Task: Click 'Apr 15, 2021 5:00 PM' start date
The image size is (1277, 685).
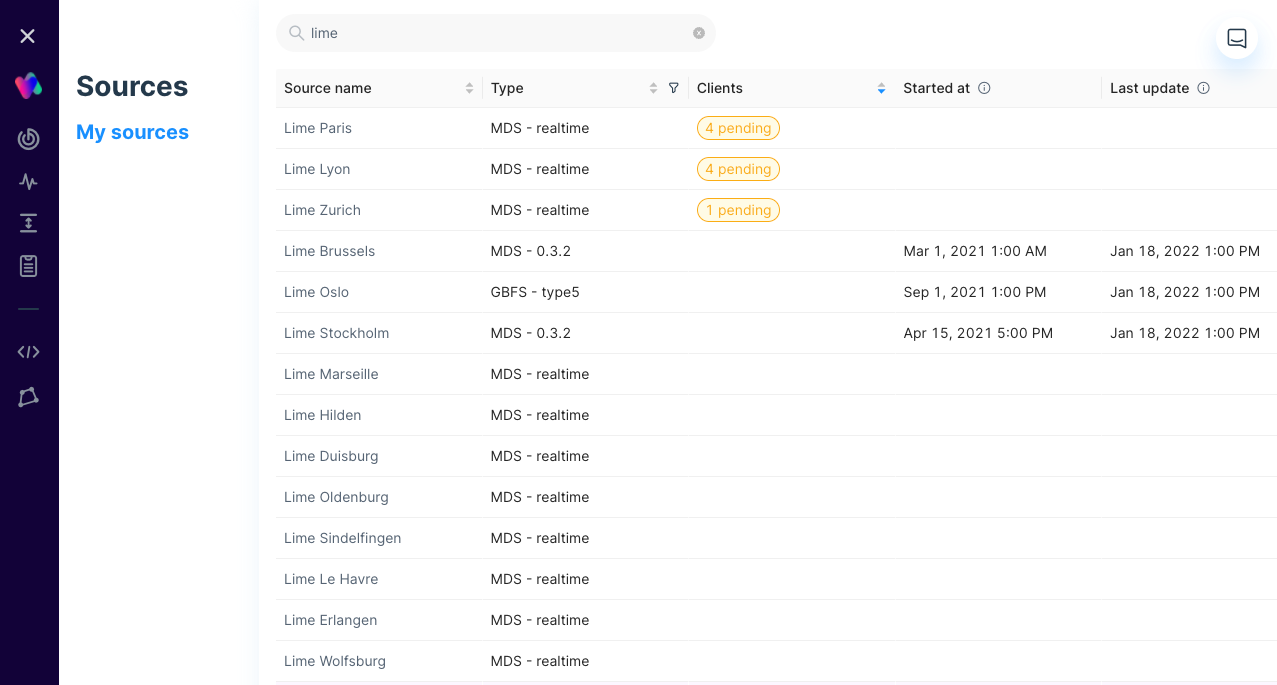Action: 978,333
